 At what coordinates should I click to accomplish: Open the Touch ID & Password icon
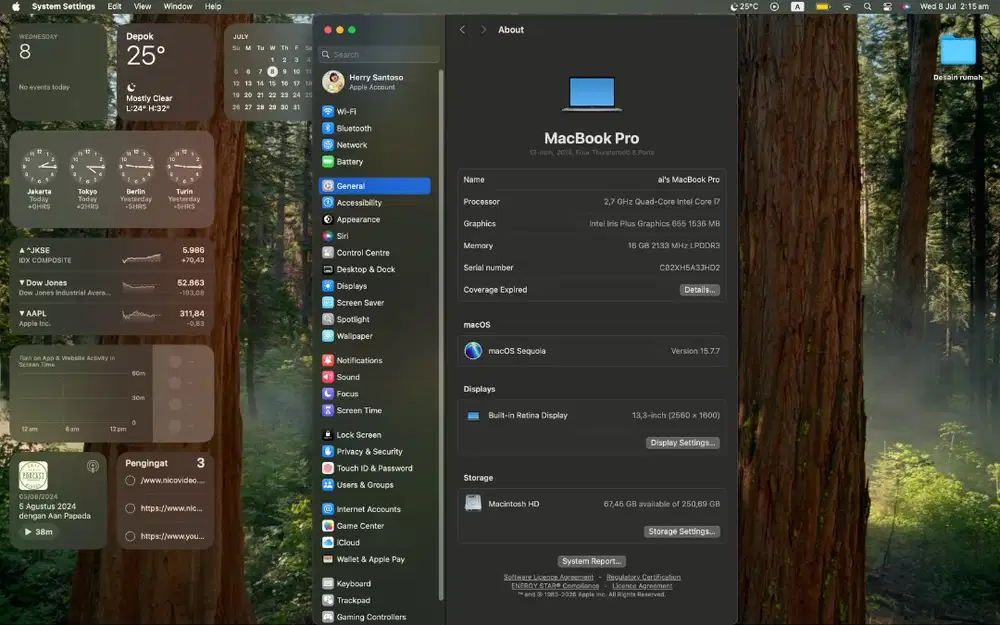tap(328, 468)
